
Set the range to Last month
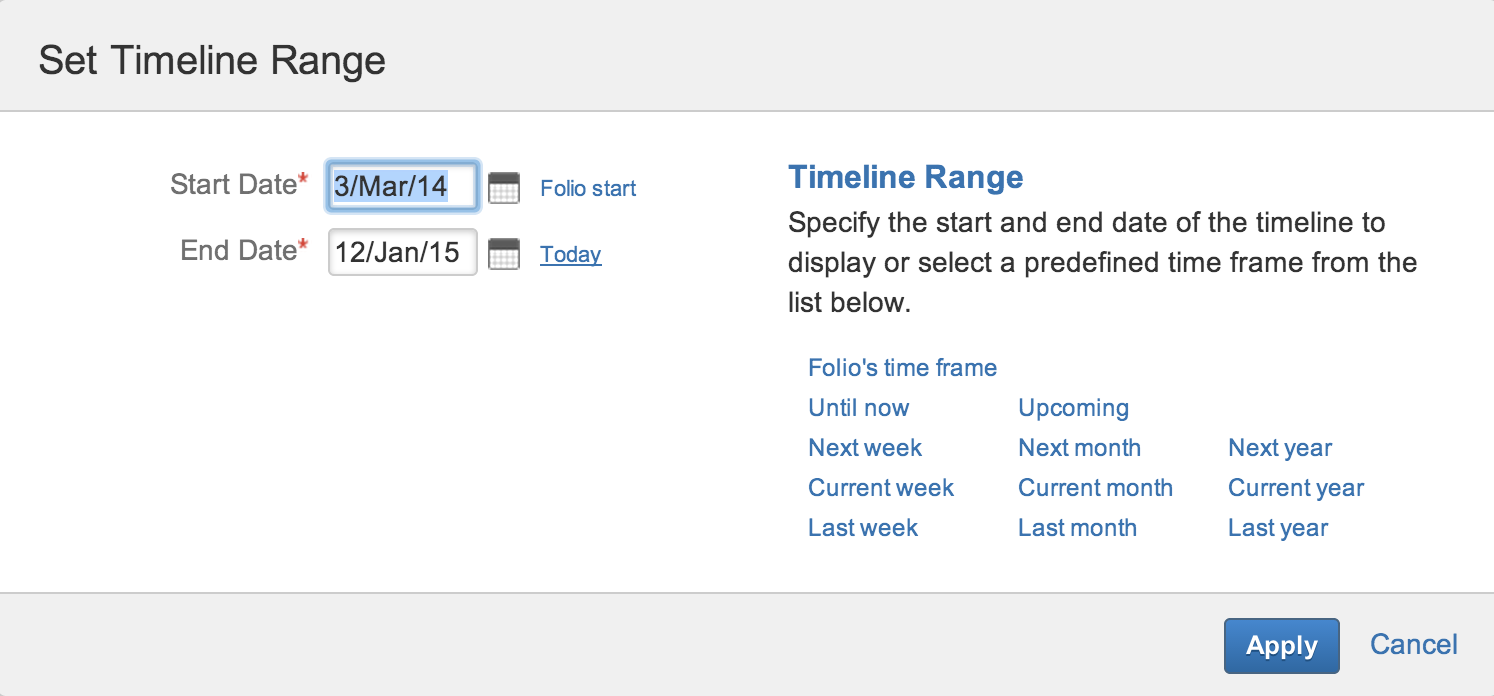point(1077,528)
